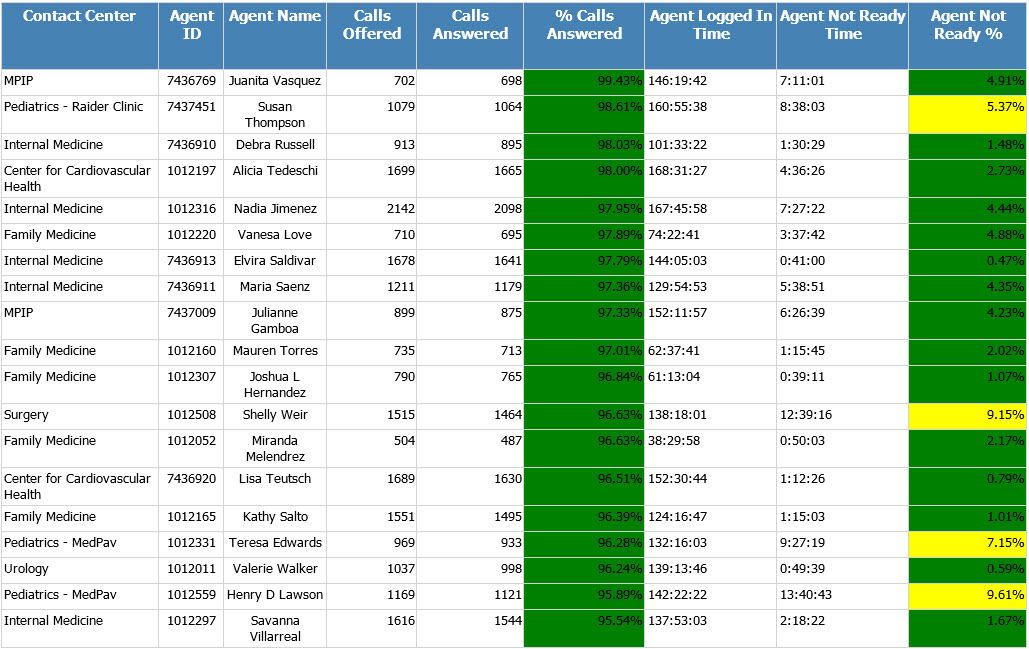Click the Surgery contact center cell
This screenshot has height=649, width=1029.
79,415
